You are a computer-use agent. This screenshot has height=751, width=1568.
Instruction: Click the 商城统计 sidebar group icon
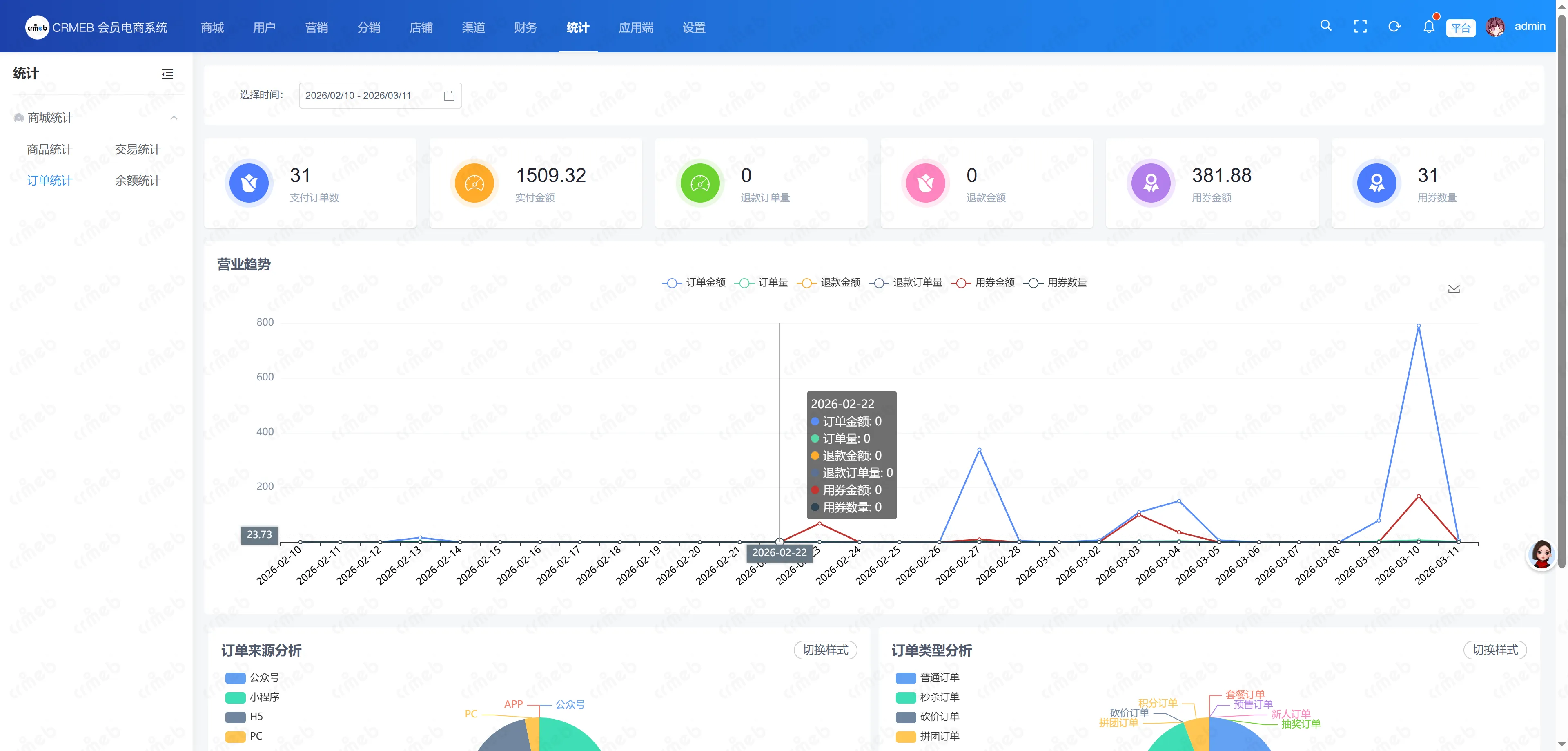[x=19, y=118]
